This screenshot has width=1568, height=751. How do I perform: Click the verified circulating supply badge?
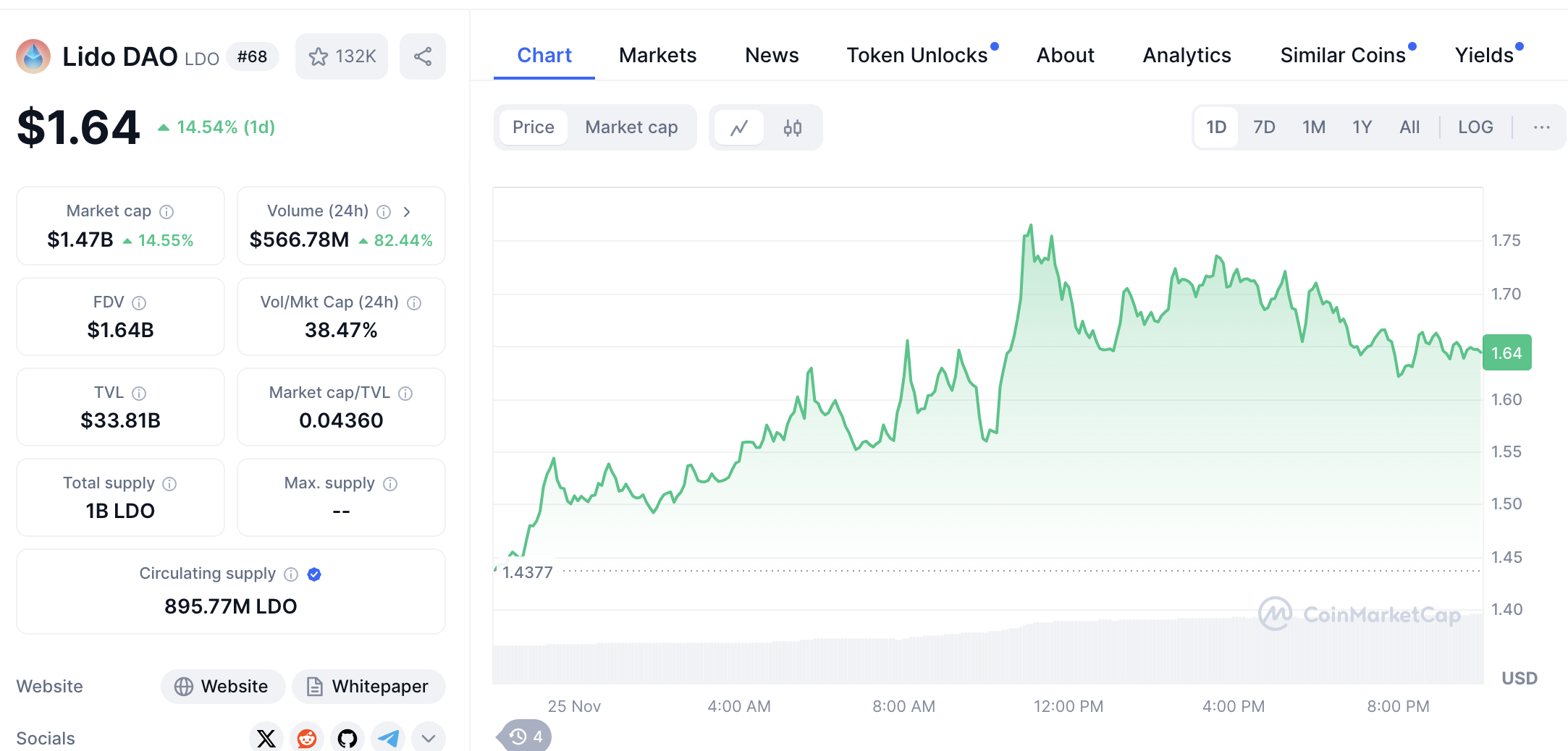314,574
